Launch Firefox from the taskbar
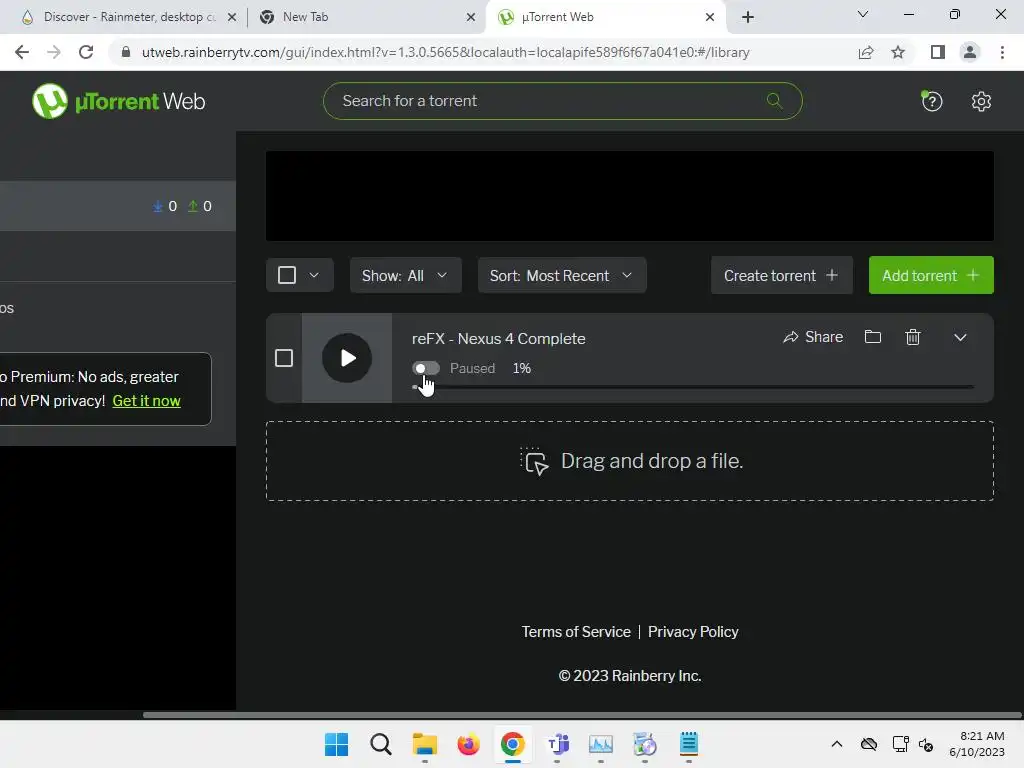 pyautogui.click(x=468, y=744)
